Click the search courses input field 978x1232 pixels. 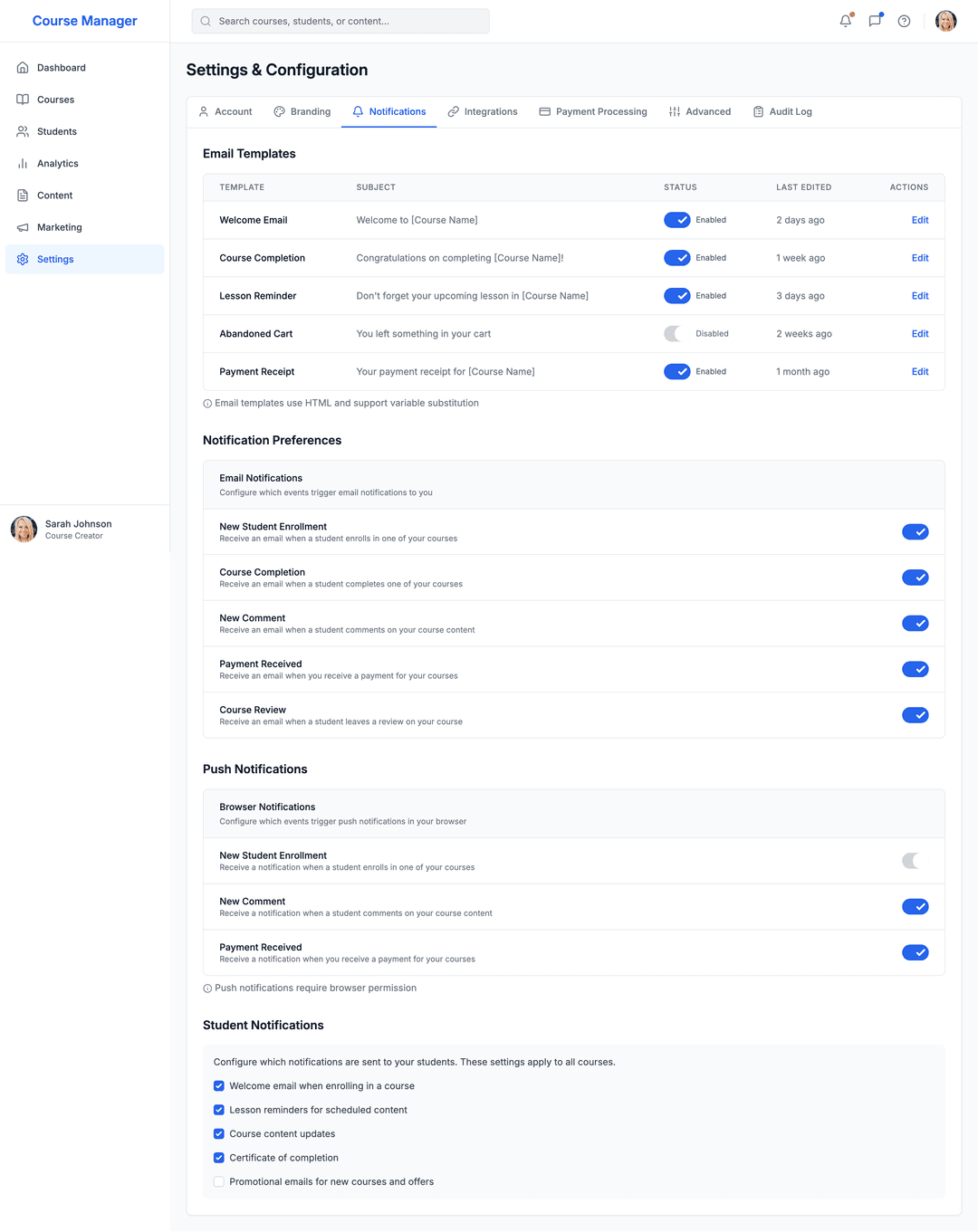[340, 21]
